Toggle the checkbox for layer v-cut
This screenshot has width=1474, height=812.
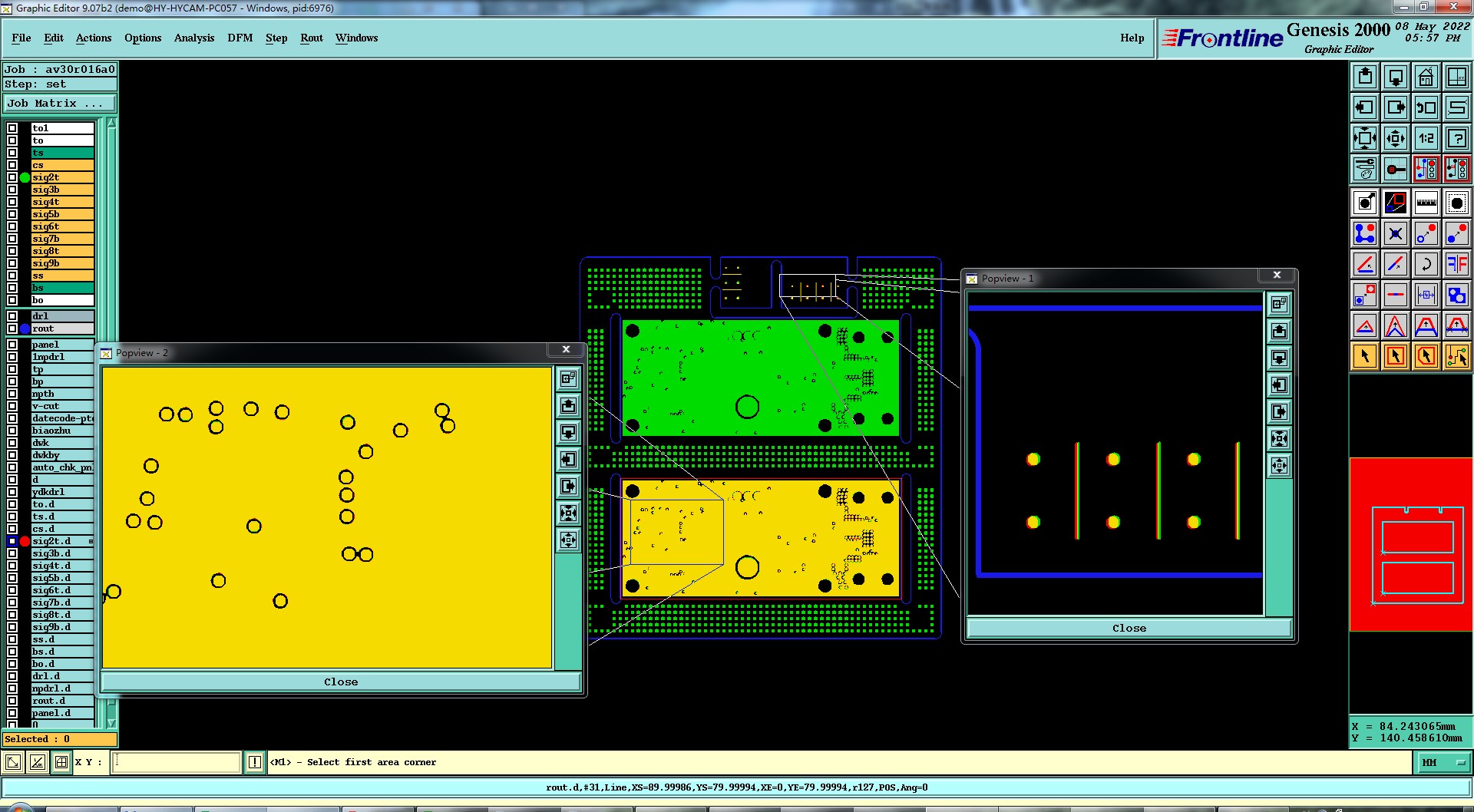click(x=12, y=406)
